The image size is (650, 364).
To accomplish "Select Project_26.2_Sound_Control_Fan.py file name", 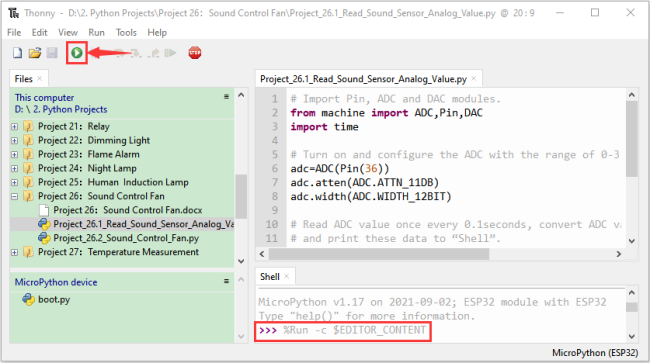I will (126, 238).
